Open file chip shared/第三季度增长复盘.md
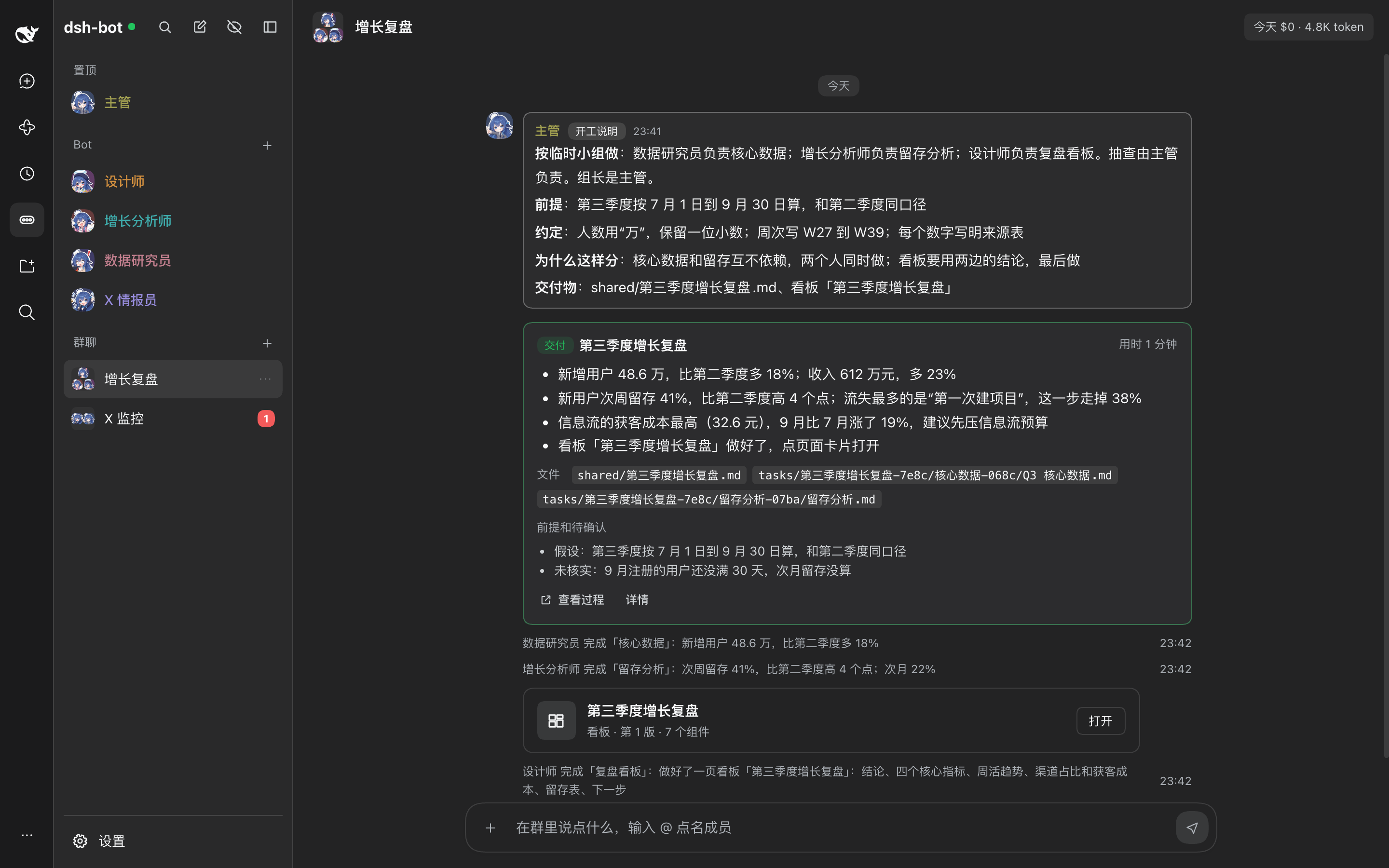1389x868 pixels. pyautogui.click(x=659, y=475)
